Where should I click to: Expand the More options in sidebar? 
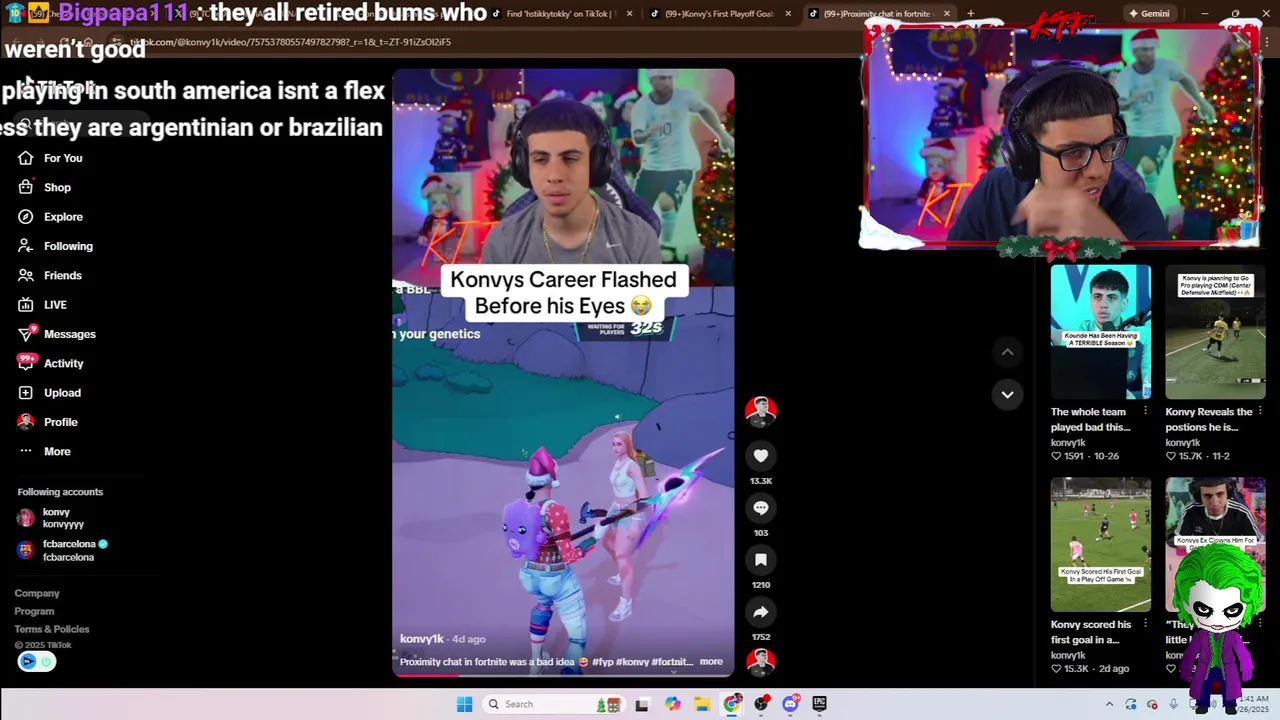click(57, 452)
